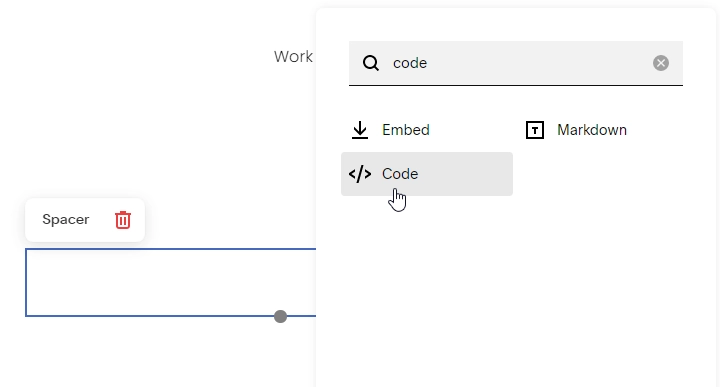Clear the search field with the X icon
The image size is (720, 387).
pyautogui.click(x=661, y=63)
